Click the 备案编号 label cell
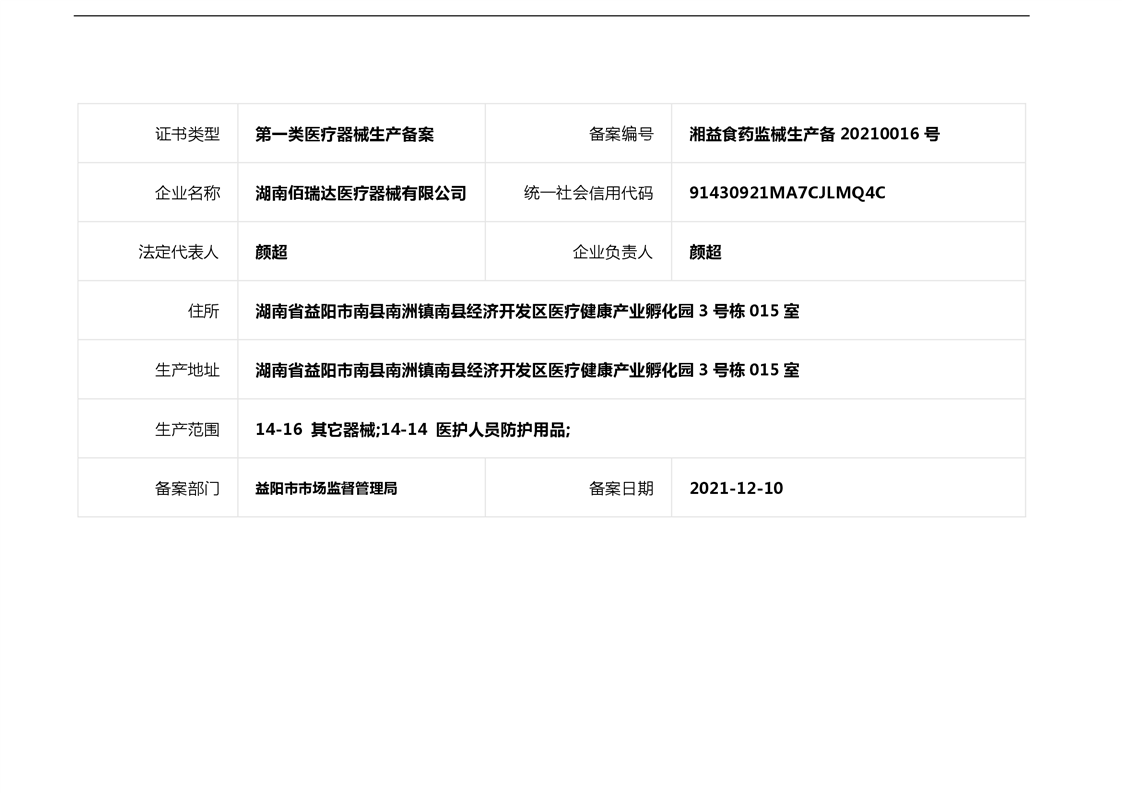1122x793 pixels. click(620, 134)
